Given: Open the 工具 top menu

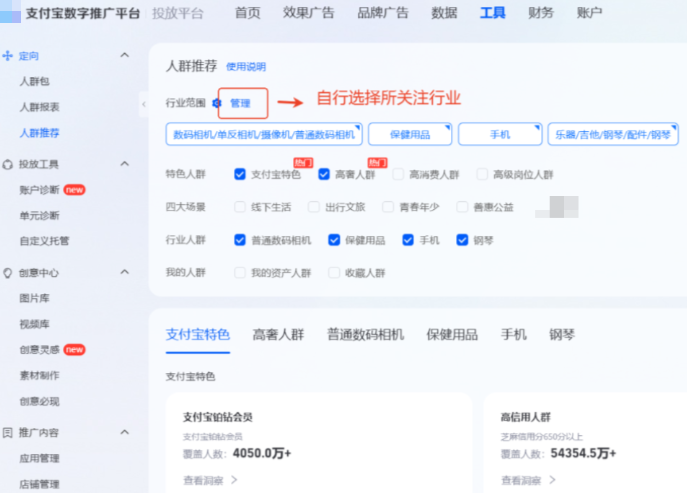Looking at the screenshot, I should [x=493, y=13].
